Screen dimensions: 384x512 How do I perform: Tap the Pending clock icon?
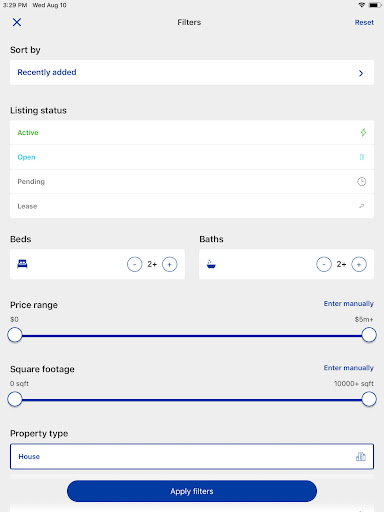362,182
